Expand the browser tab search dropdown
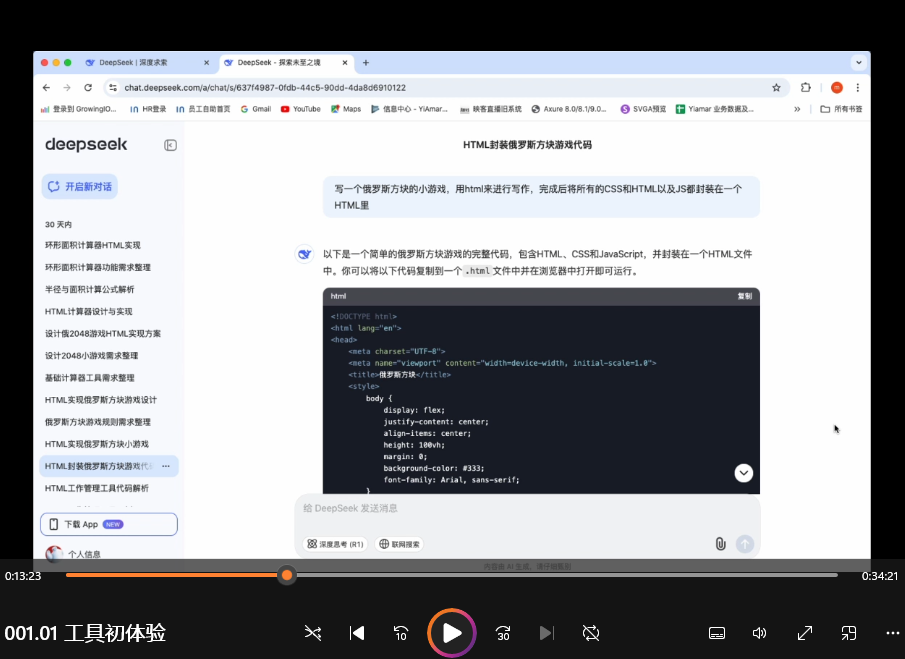 point(858,62)
